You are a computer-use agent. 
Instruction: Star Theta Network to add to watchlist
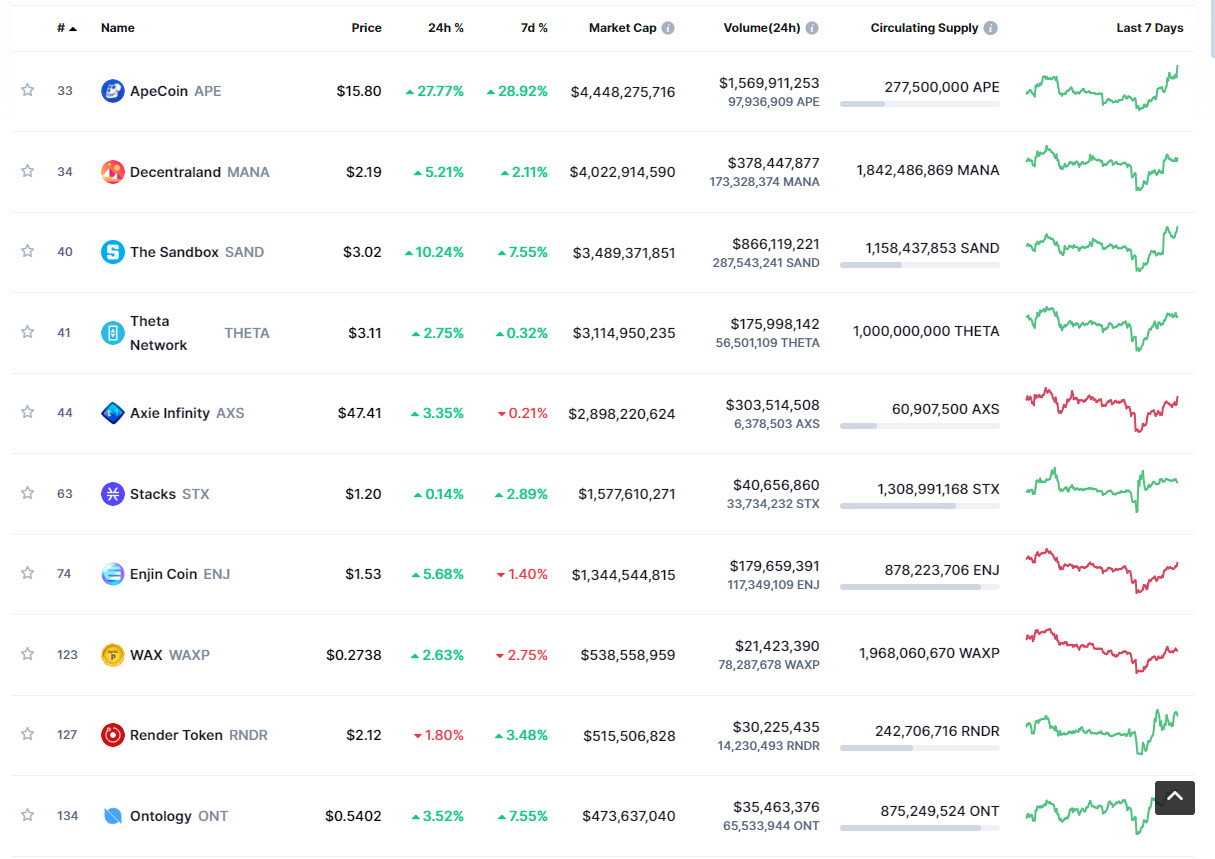28,332
